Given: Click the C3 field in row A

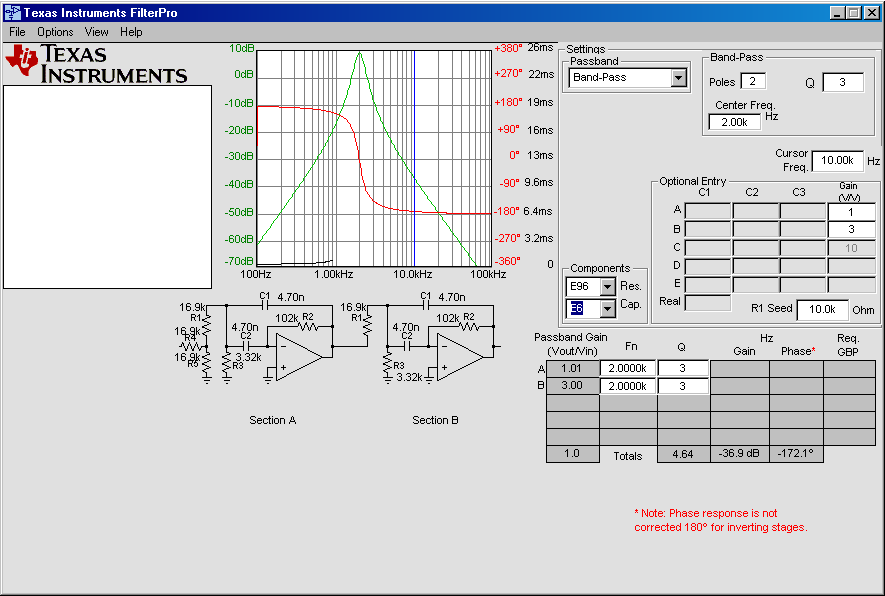Looking at the screenshot, I should [x=803, y=212].
